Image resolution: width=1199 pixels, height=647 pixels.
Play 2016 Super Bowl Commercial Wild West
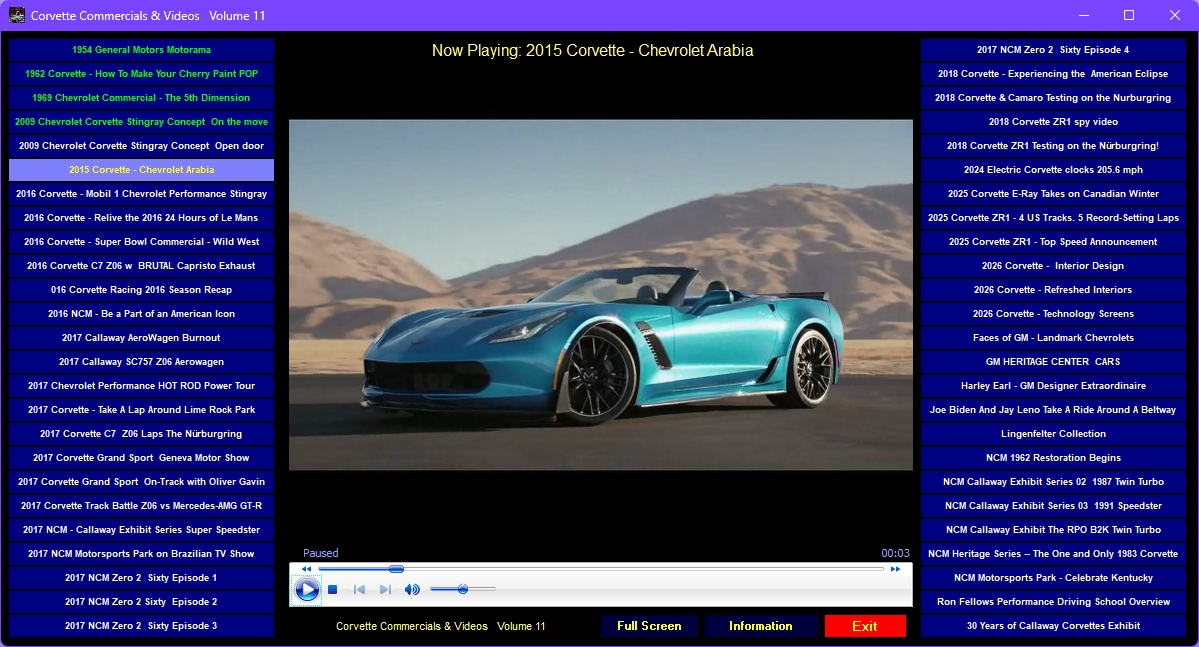tap(141, 242)
